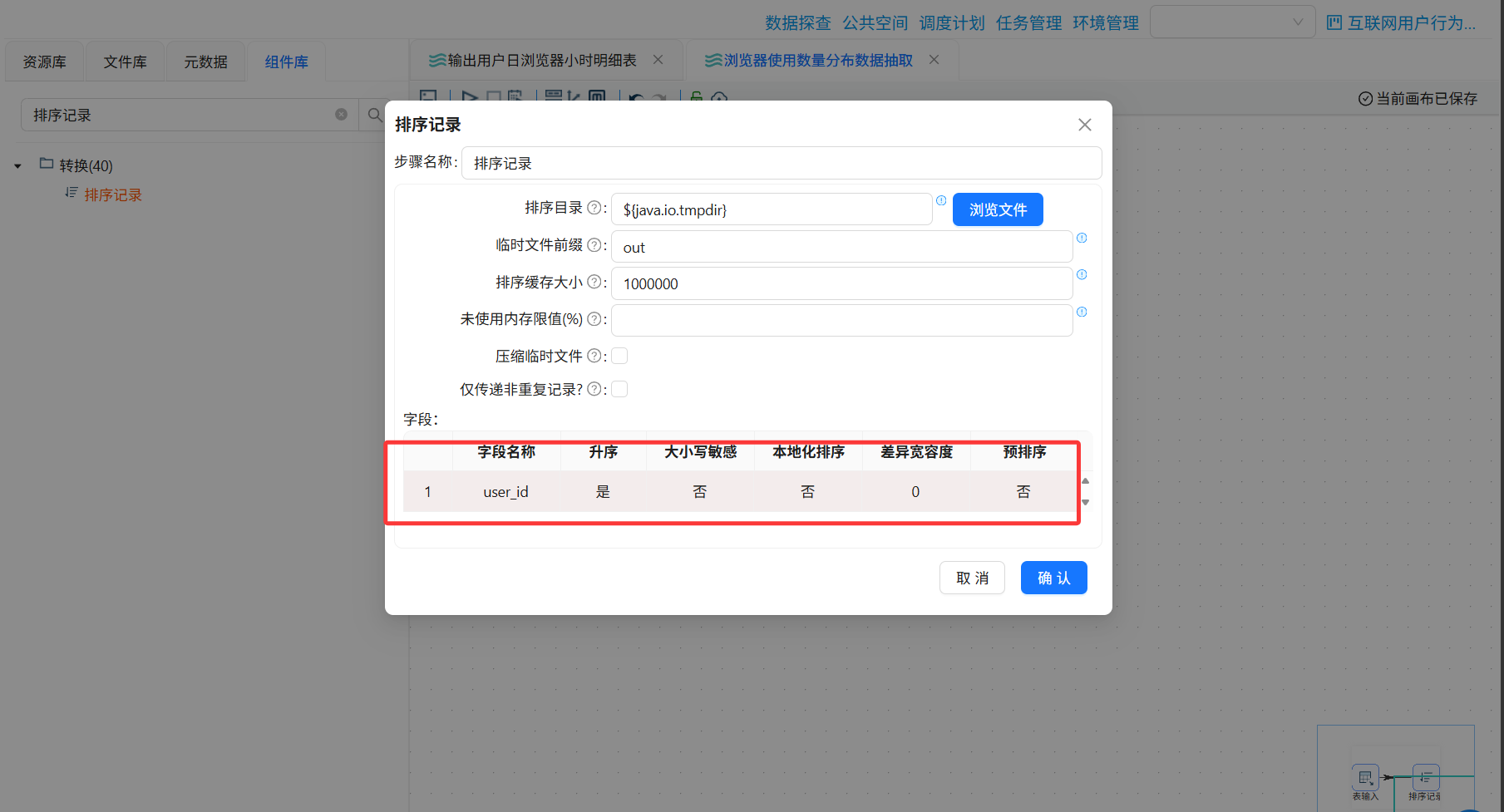Select 排序记录 node in the minimap

1425,778
